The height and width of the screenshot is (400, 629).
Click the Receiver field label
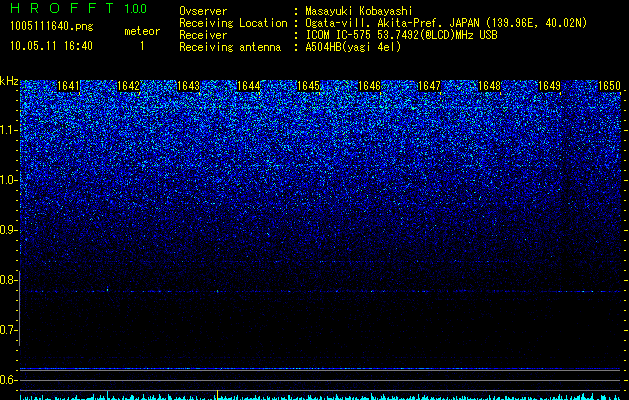pyautogui.click(x=203, y=35)
